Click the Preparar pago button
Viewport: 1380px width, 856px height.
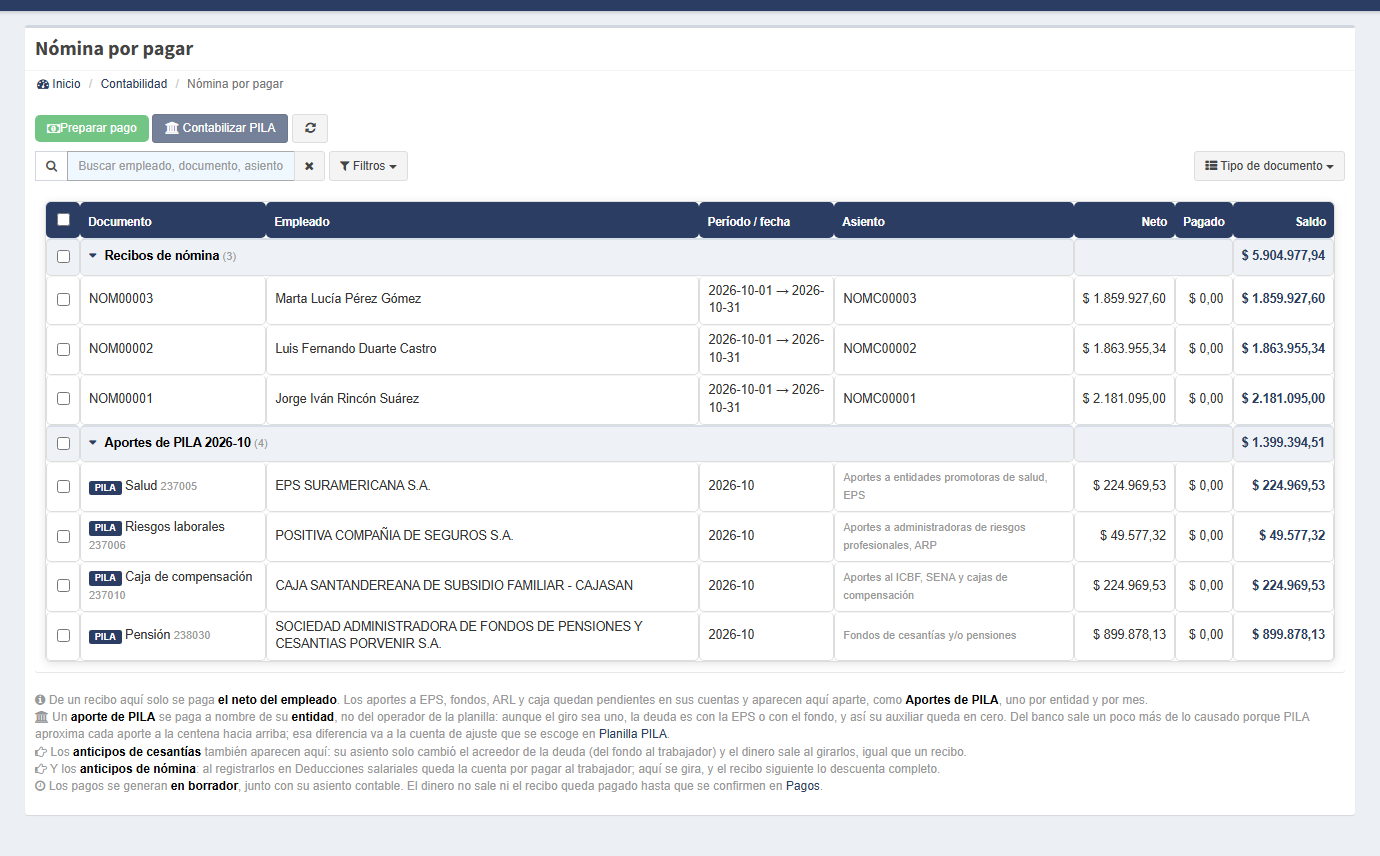(92, 128)
